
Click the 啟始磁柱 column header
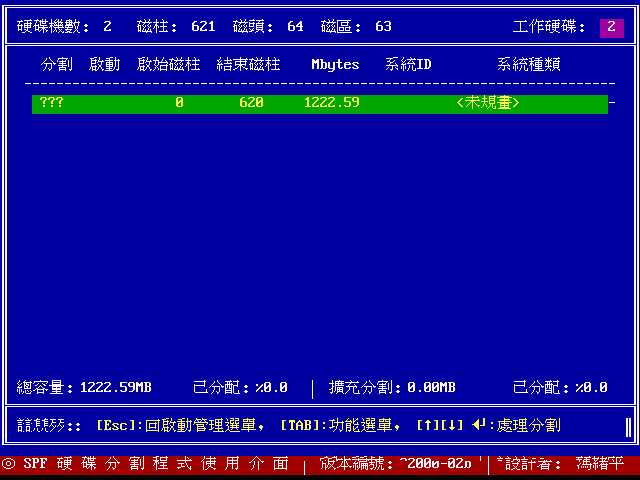pyautogui.click(x=168, y=65)
